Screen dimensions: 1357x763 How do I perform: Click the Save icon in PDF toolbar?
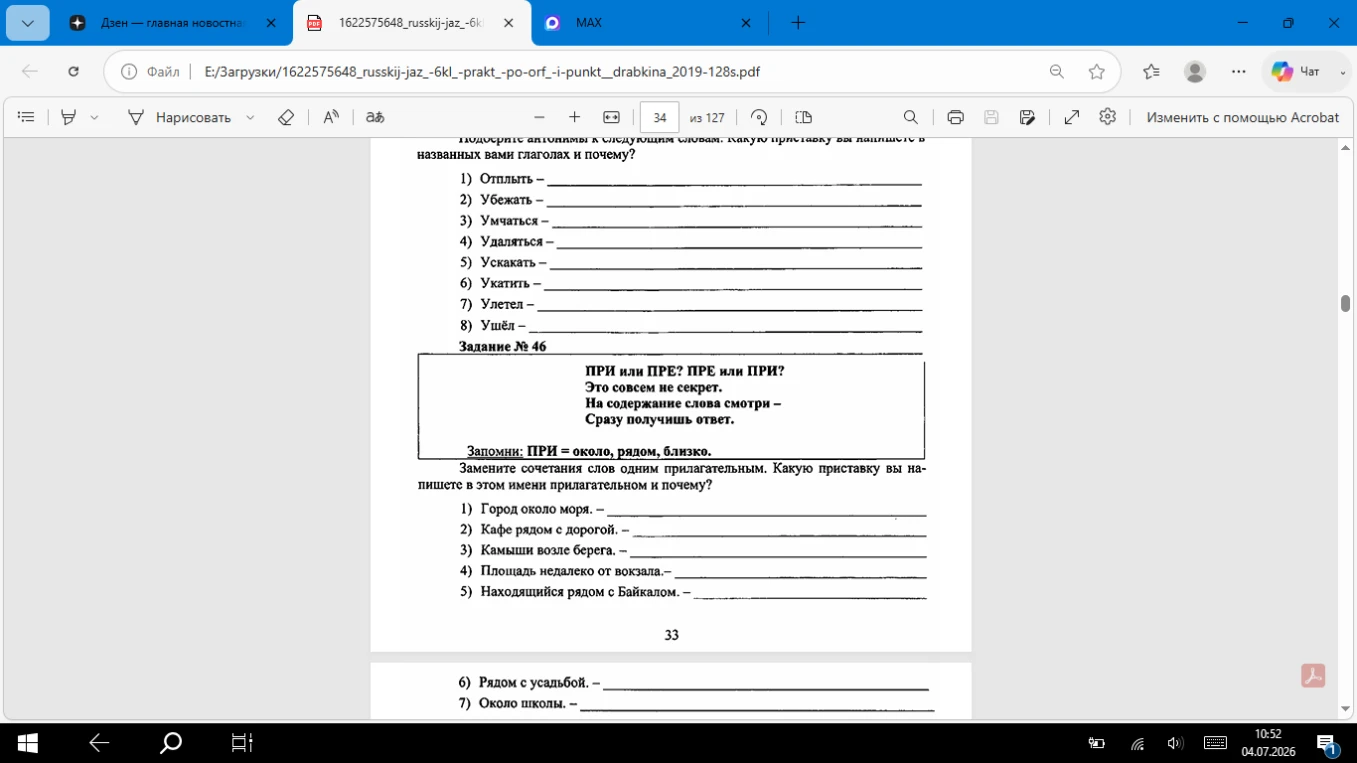(x=991, y=117)
